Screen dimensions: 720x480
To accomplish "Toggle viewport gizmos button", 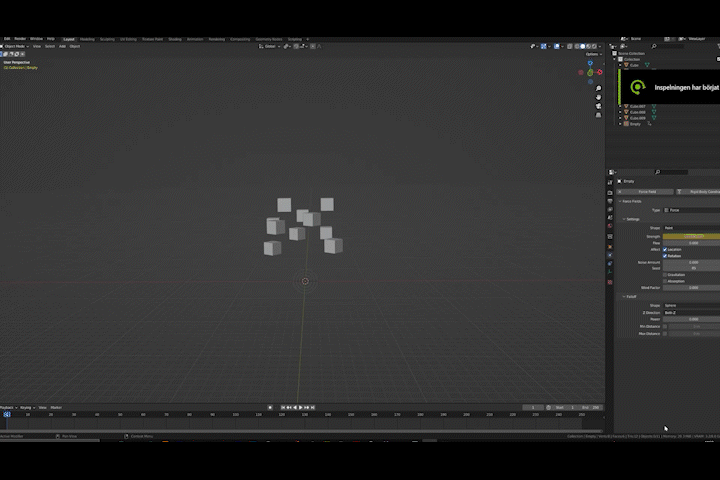I will [544, 46].
